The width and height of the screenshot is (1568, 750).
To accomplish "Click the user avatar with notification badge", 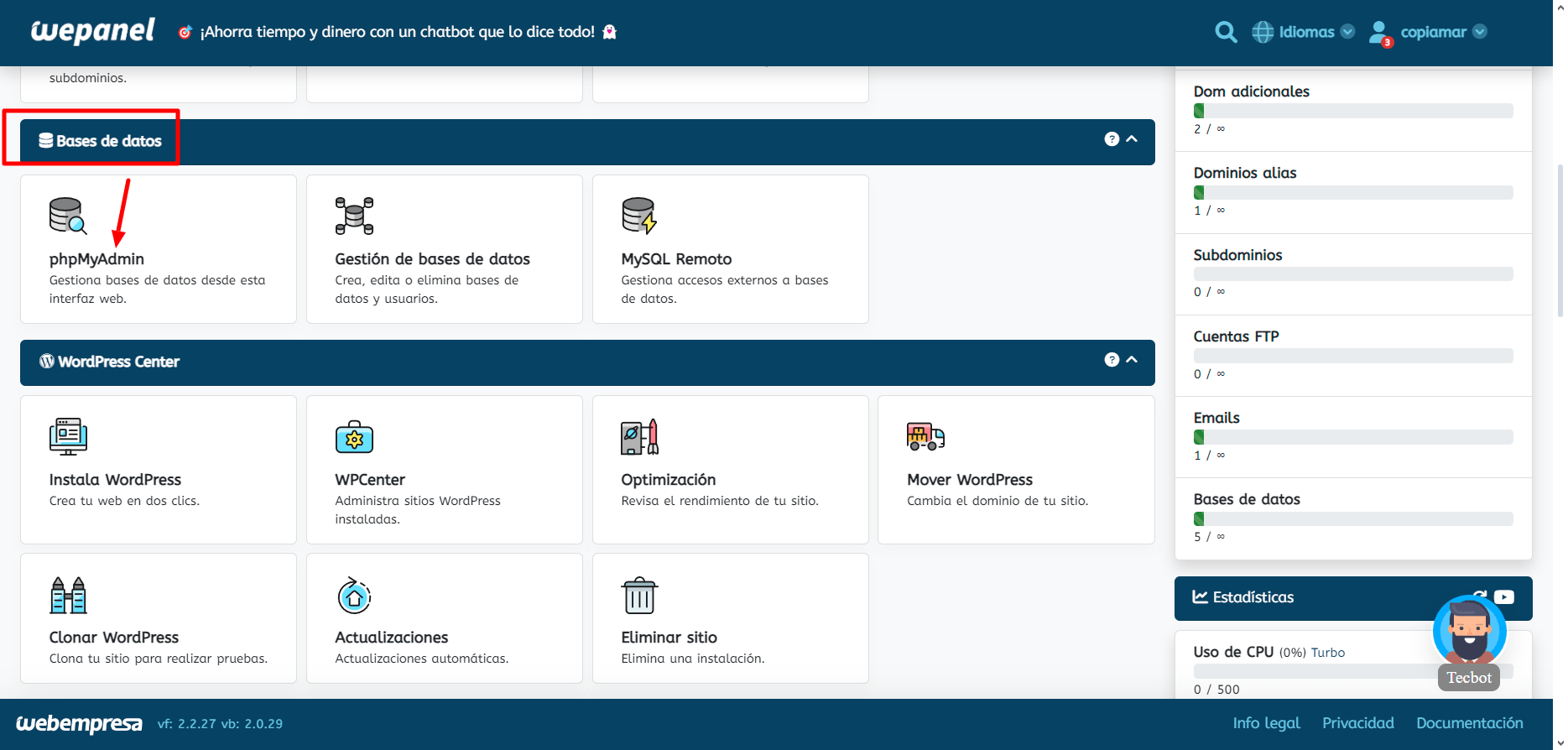I will pos(1380,34).
